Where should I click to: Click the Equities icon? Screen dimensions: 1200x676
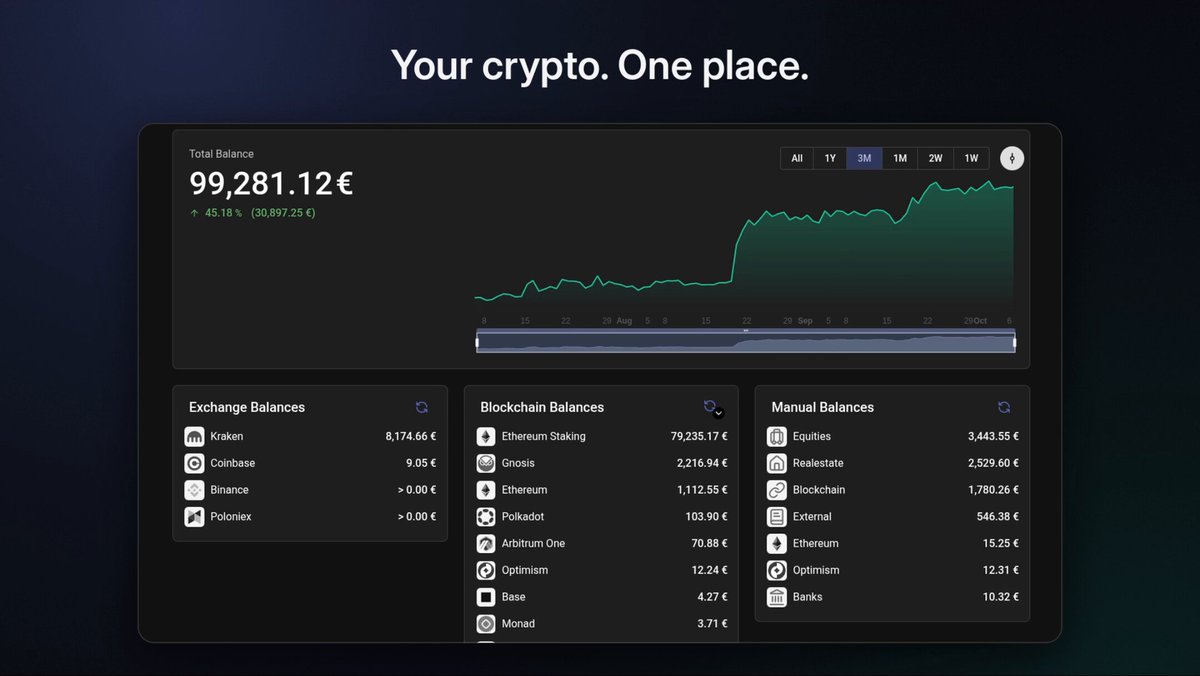[777, 437]
